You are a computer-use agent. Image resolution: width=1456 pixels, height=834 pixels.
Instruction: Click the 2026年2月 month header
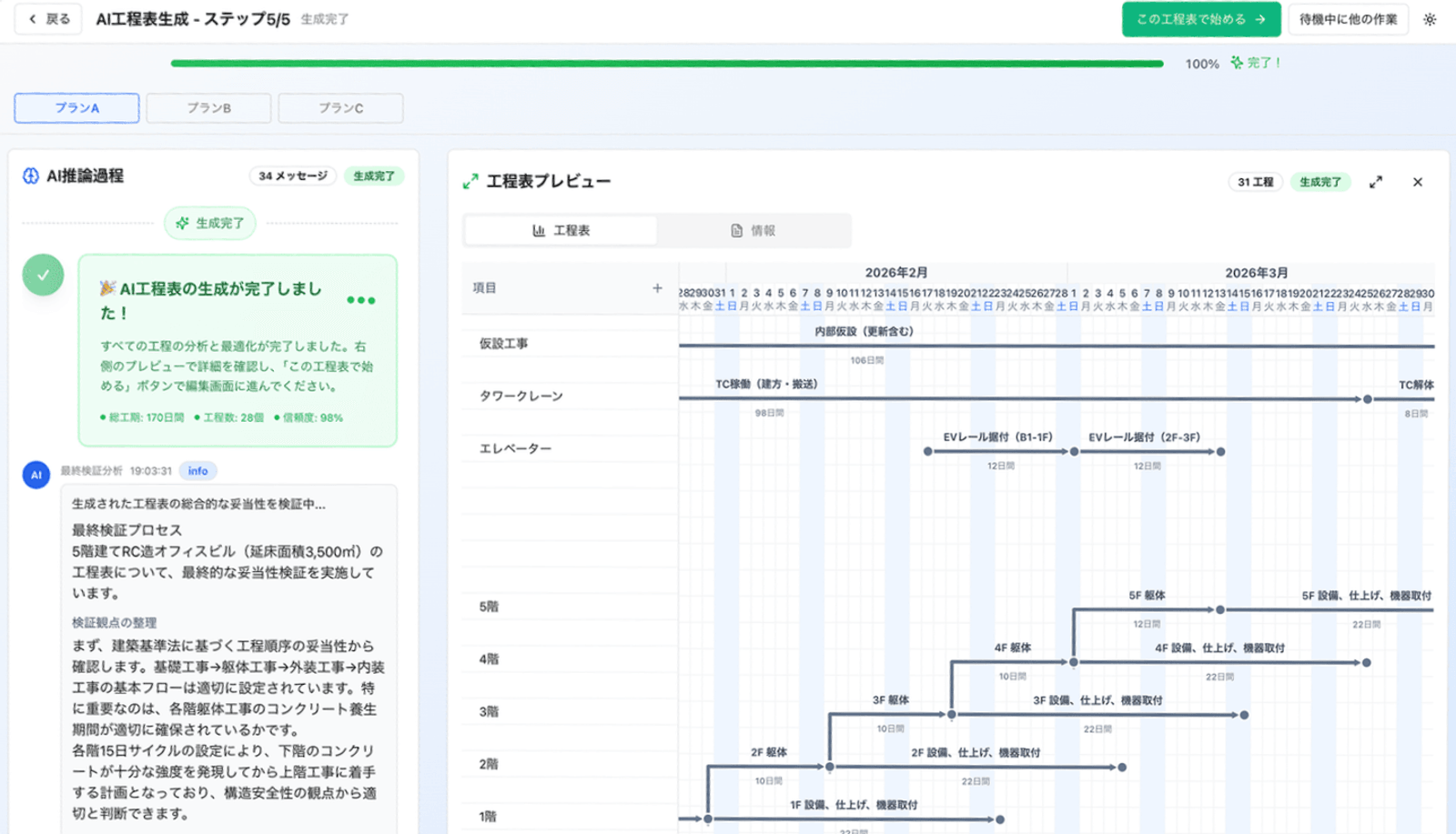(896, 273)
